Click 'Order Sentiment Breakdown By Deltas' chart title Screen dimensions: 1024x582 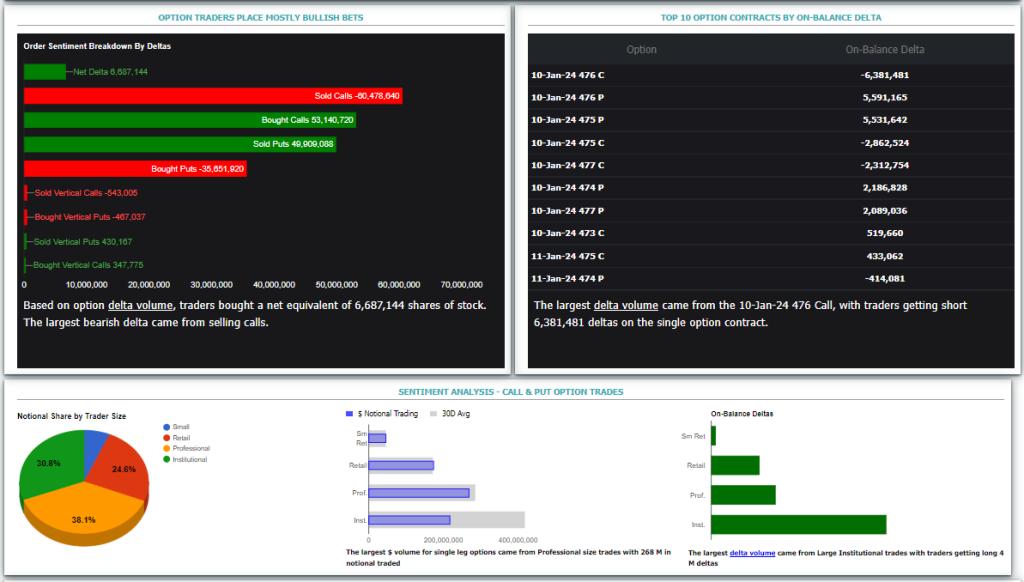pyautogui.click(x=97, y=46)
